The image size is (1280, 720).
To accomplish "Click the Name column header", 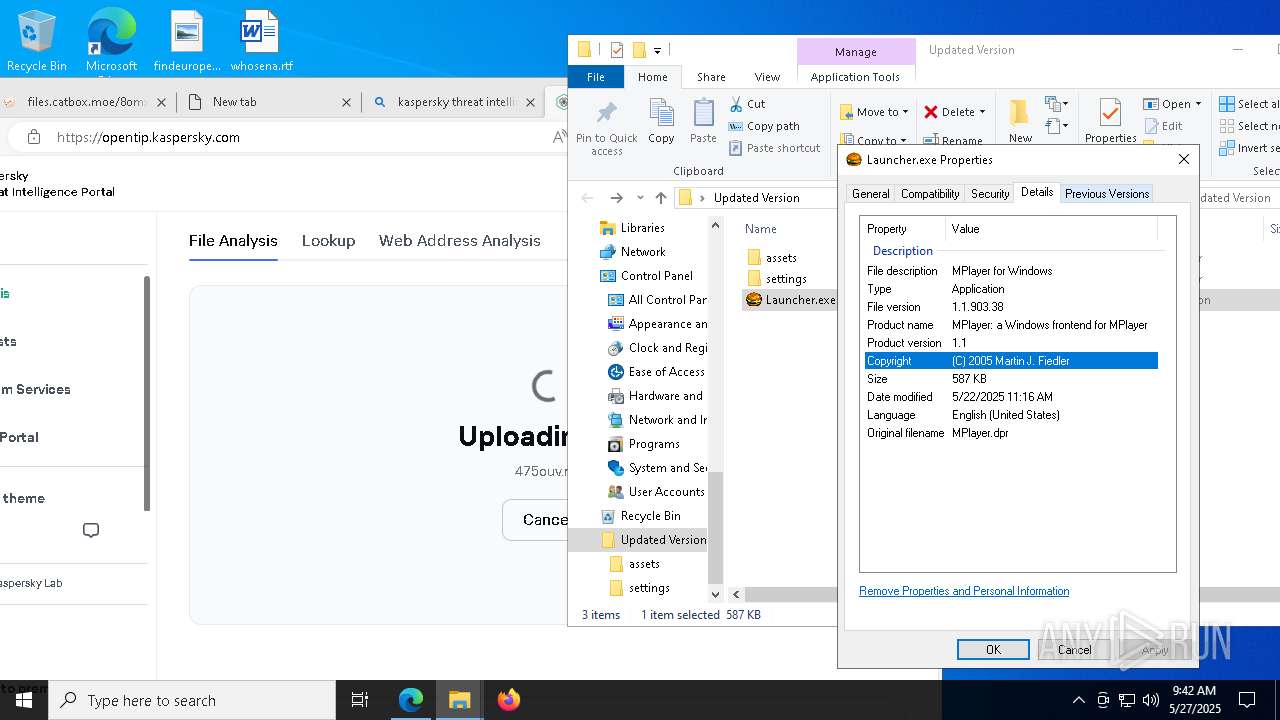I will click(x=761, y=229).
